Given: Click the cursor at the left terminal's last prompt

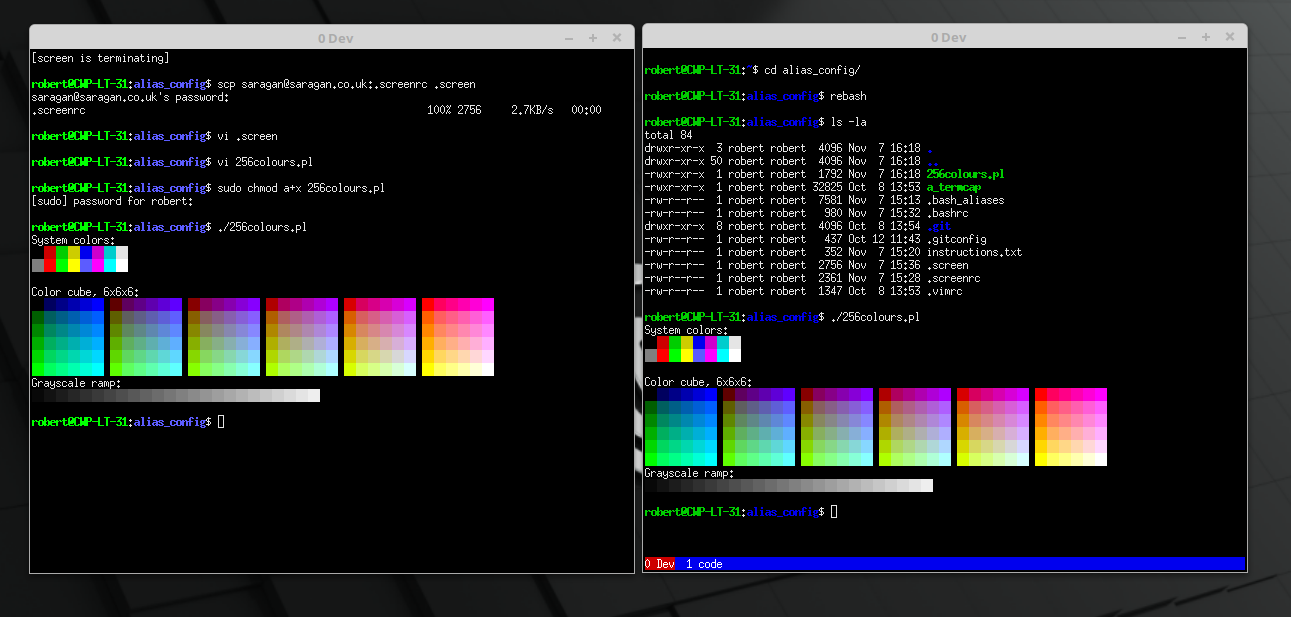Looking at the screenshot, I should (x=221, y=422).
